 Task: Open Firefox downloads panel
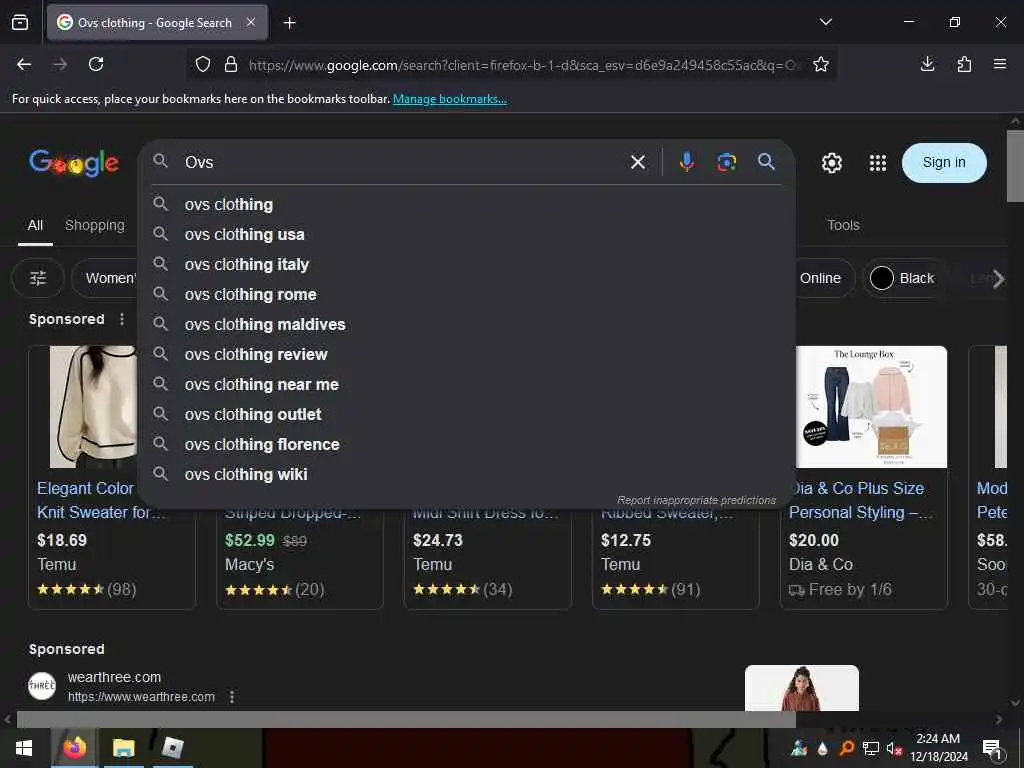pos(927,64)
